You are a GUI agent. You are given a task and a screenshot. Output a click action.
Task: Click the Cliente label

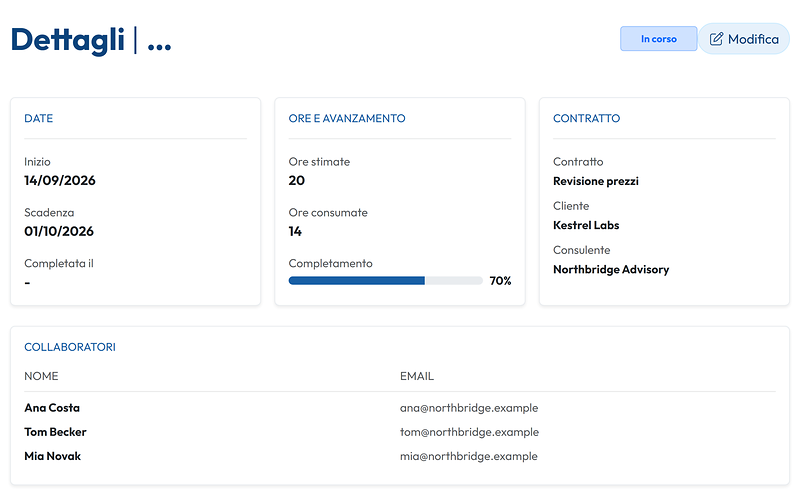coord(571,206)
